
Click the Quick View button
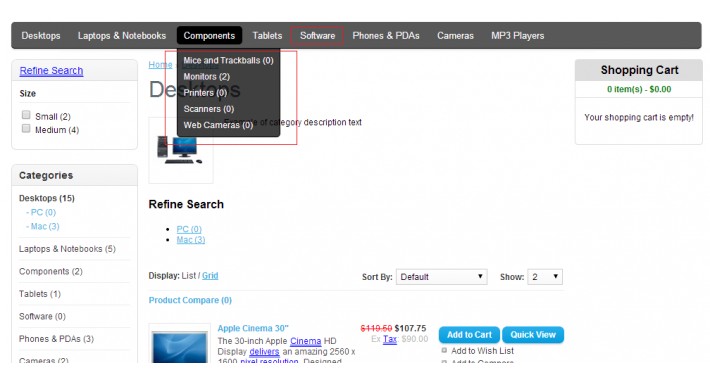point(533,335)
